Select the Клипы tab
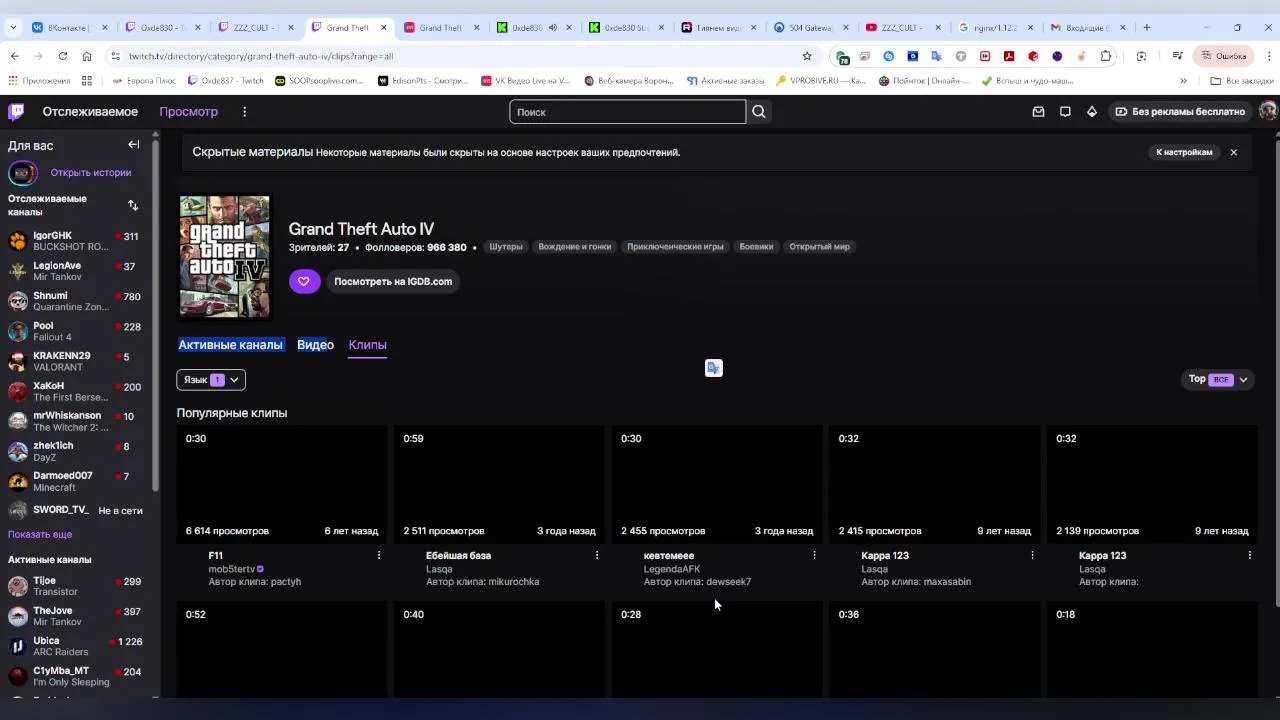 point(367,345)
